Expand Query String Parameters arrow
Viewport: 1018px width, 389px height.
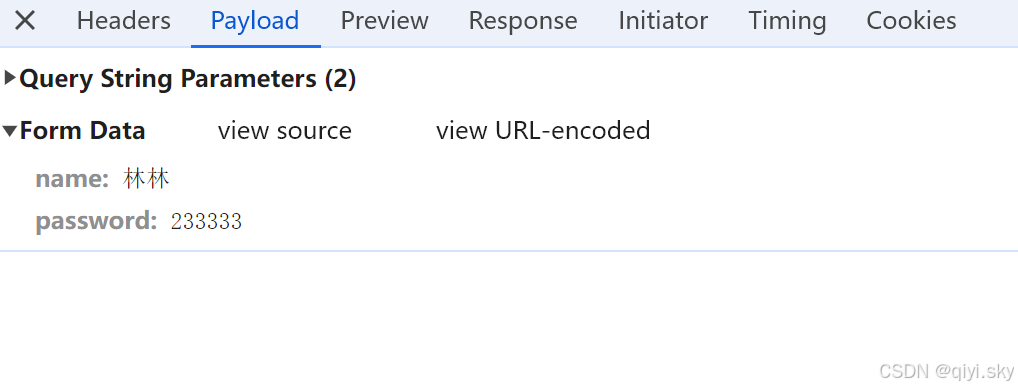click(10, 79)
